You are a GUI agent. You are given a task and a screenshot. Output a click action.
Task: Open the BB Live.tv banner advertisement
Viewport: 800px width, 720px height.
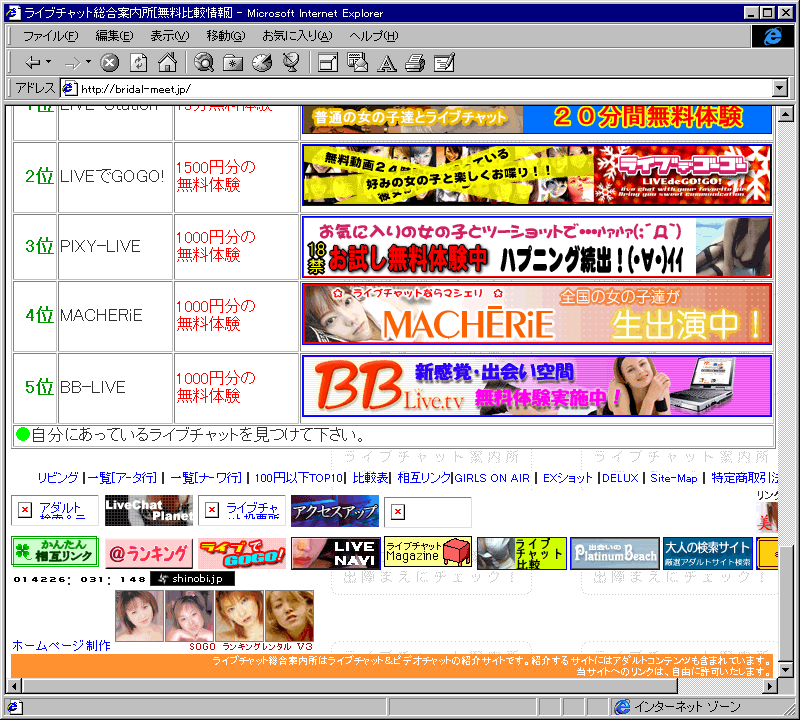tap(537, 386)
